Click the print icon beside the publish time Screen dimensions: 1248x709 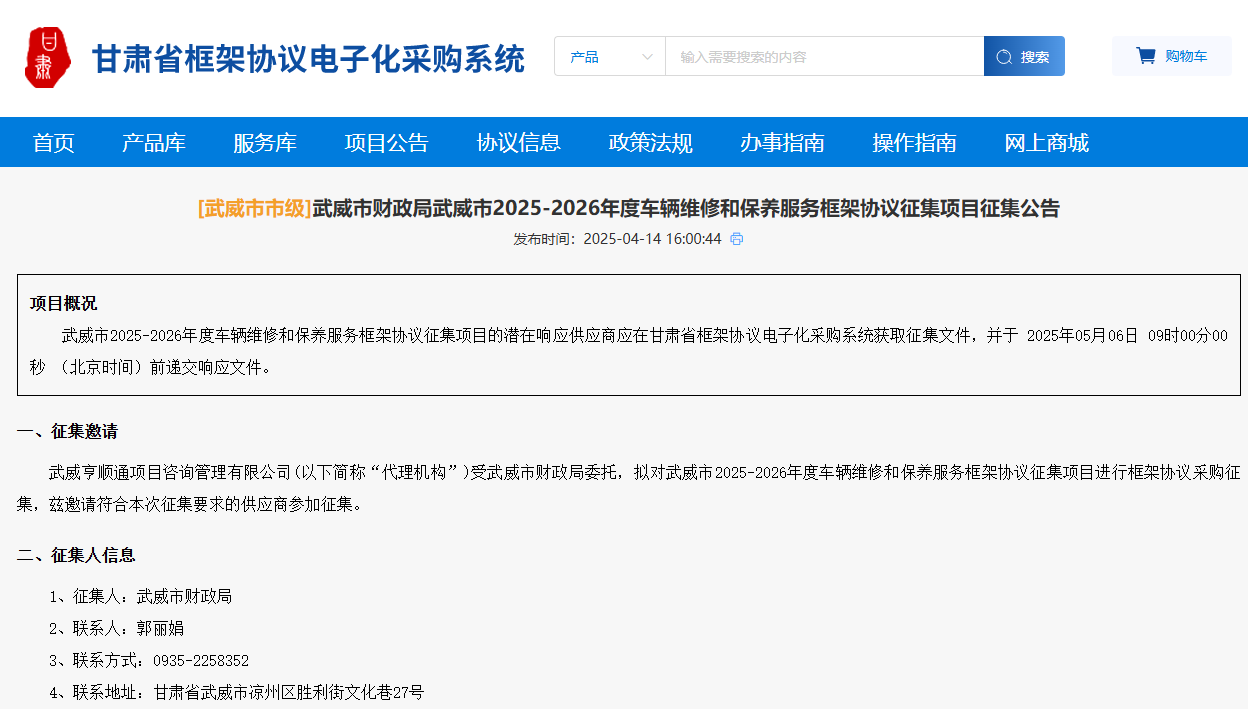[737, 239]
